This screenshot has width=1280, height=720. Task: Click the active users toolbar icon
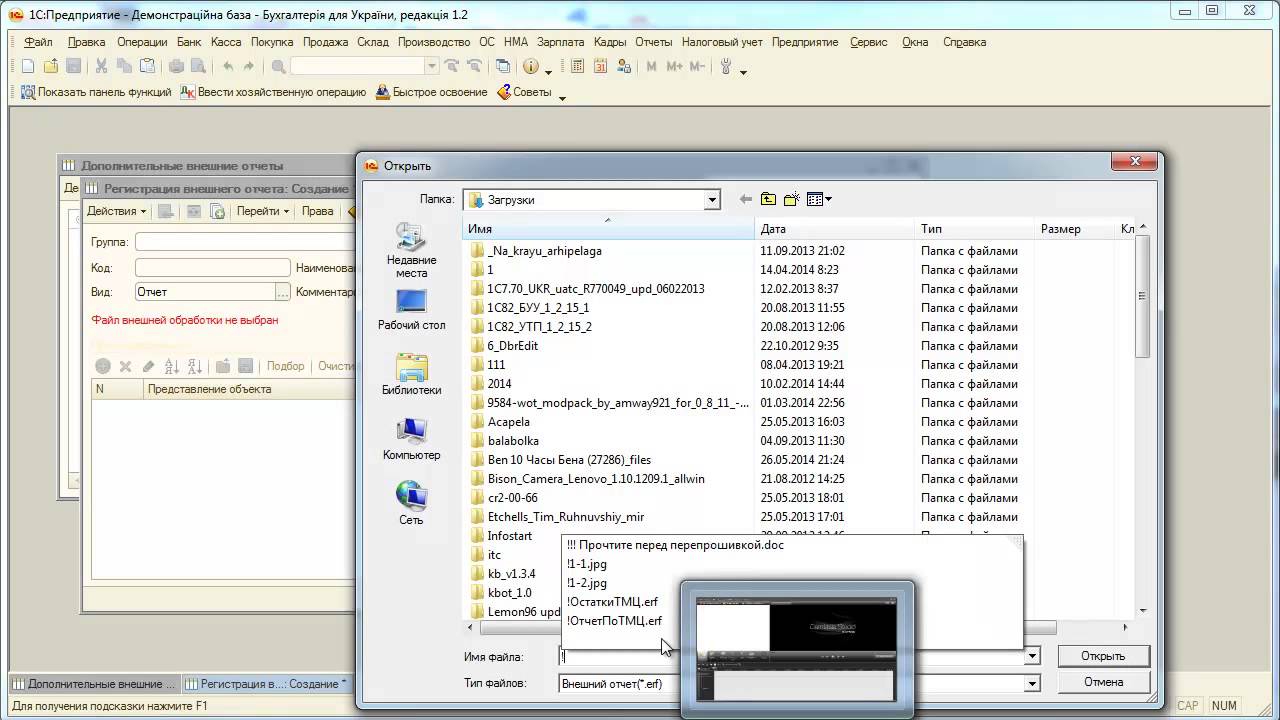click(x=624, y=66)
